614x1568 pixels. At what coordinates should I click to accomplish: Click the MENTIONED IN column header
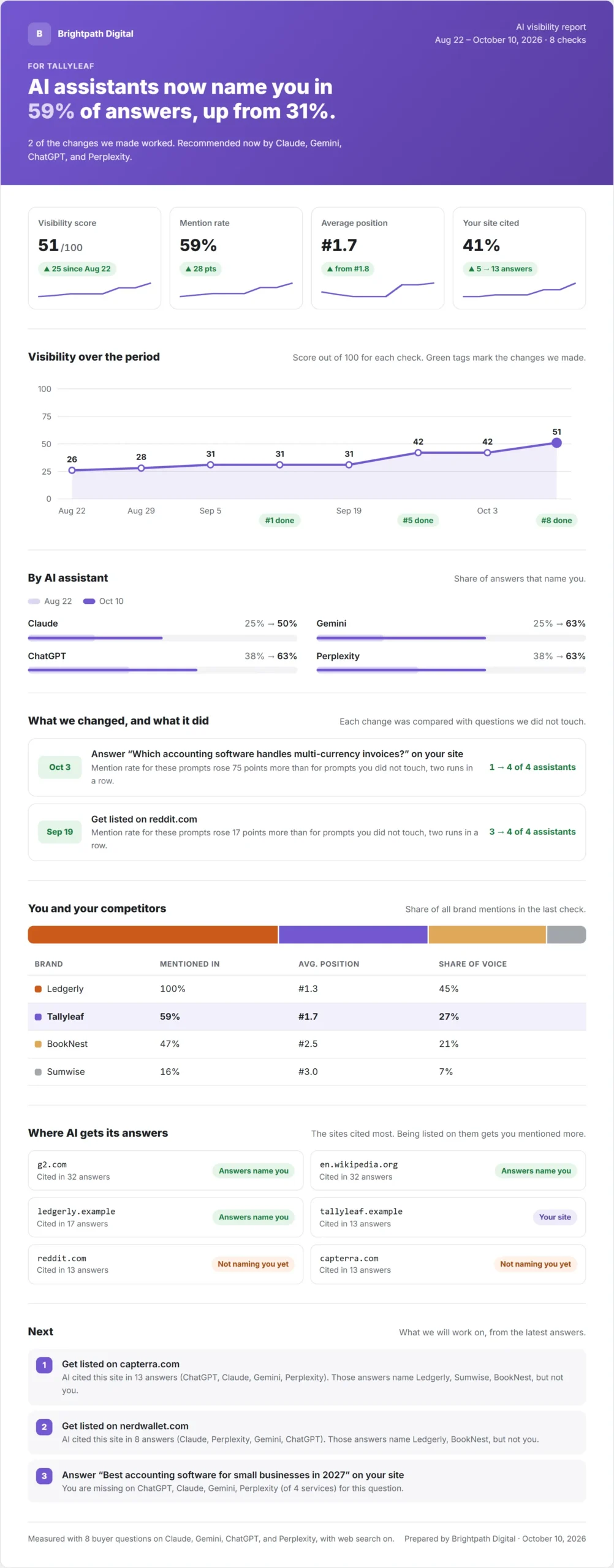click(x=189, y=964)
